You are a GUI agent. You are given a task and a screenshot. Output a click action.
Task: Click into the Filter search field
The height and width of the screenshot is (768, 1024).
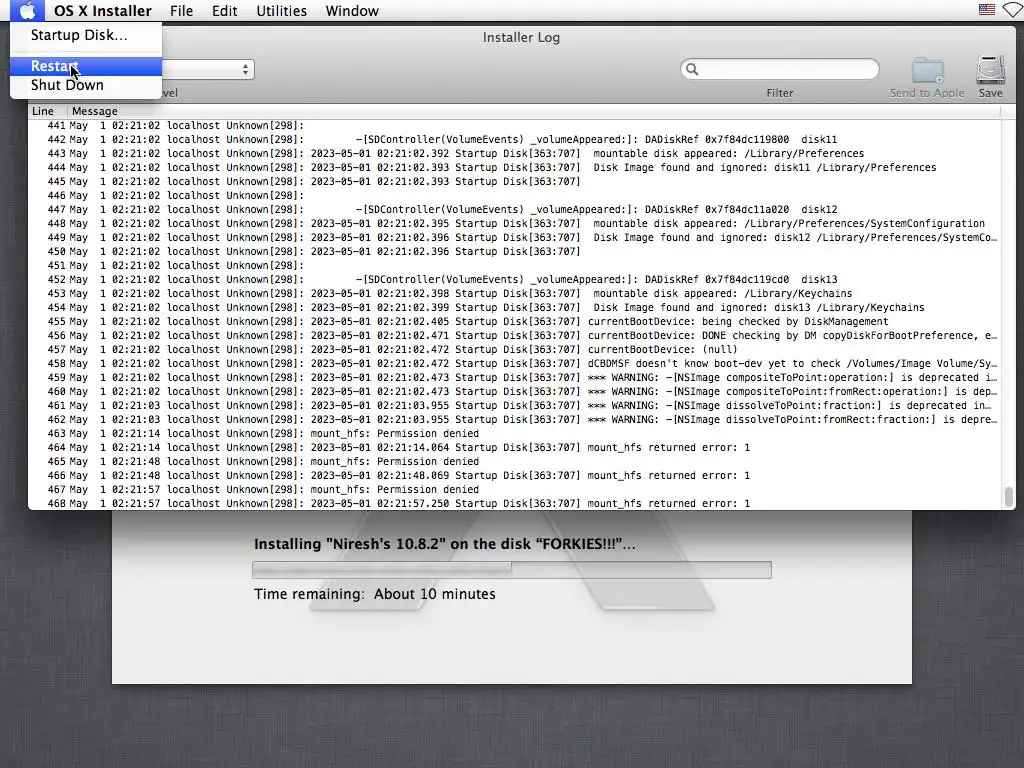point(780,69)
